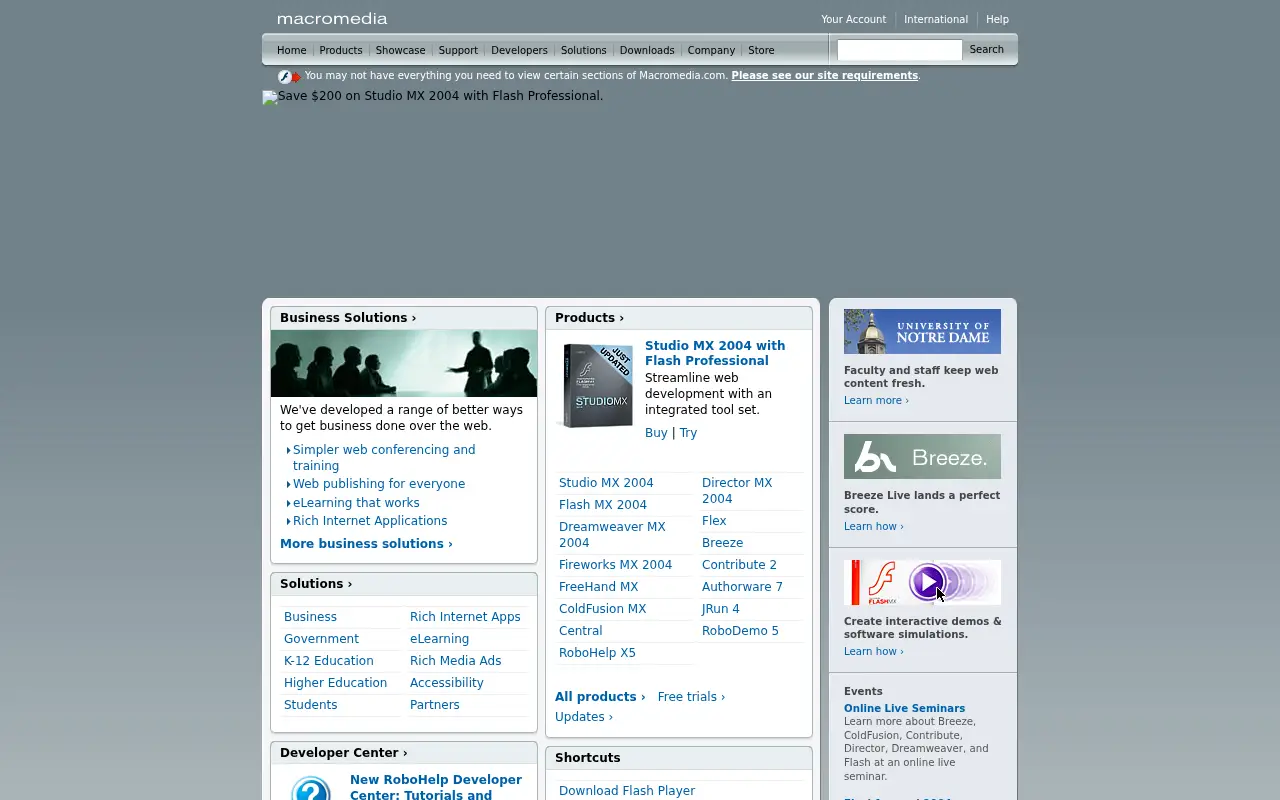Go to the Store navigation item
Image resolution: width=1280 pixels, height=800 pixels.
coord(761,50)
